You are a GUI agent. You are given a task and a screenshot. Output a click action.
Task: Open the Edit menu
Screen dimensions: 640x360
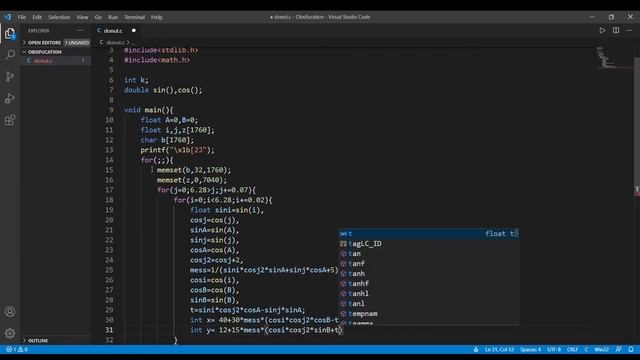(x=37, y=17)
